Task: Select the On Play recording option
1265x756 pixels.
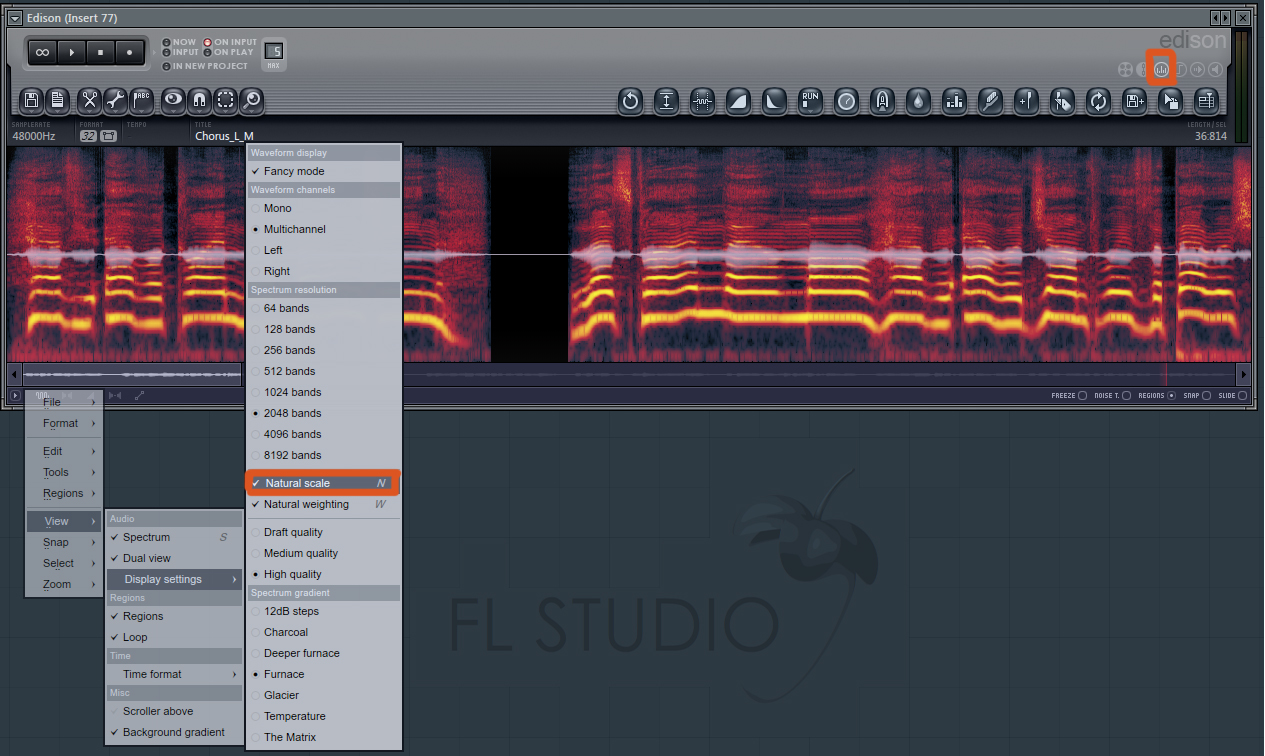Action: [x=229, y=52]
